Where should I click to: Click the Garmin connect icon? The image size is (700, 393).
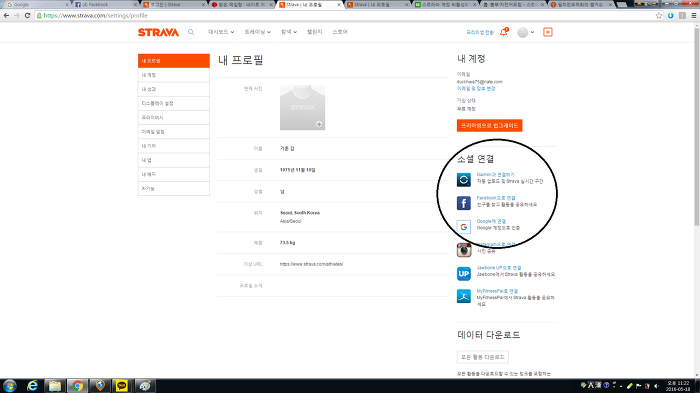(x=464, y=180)
